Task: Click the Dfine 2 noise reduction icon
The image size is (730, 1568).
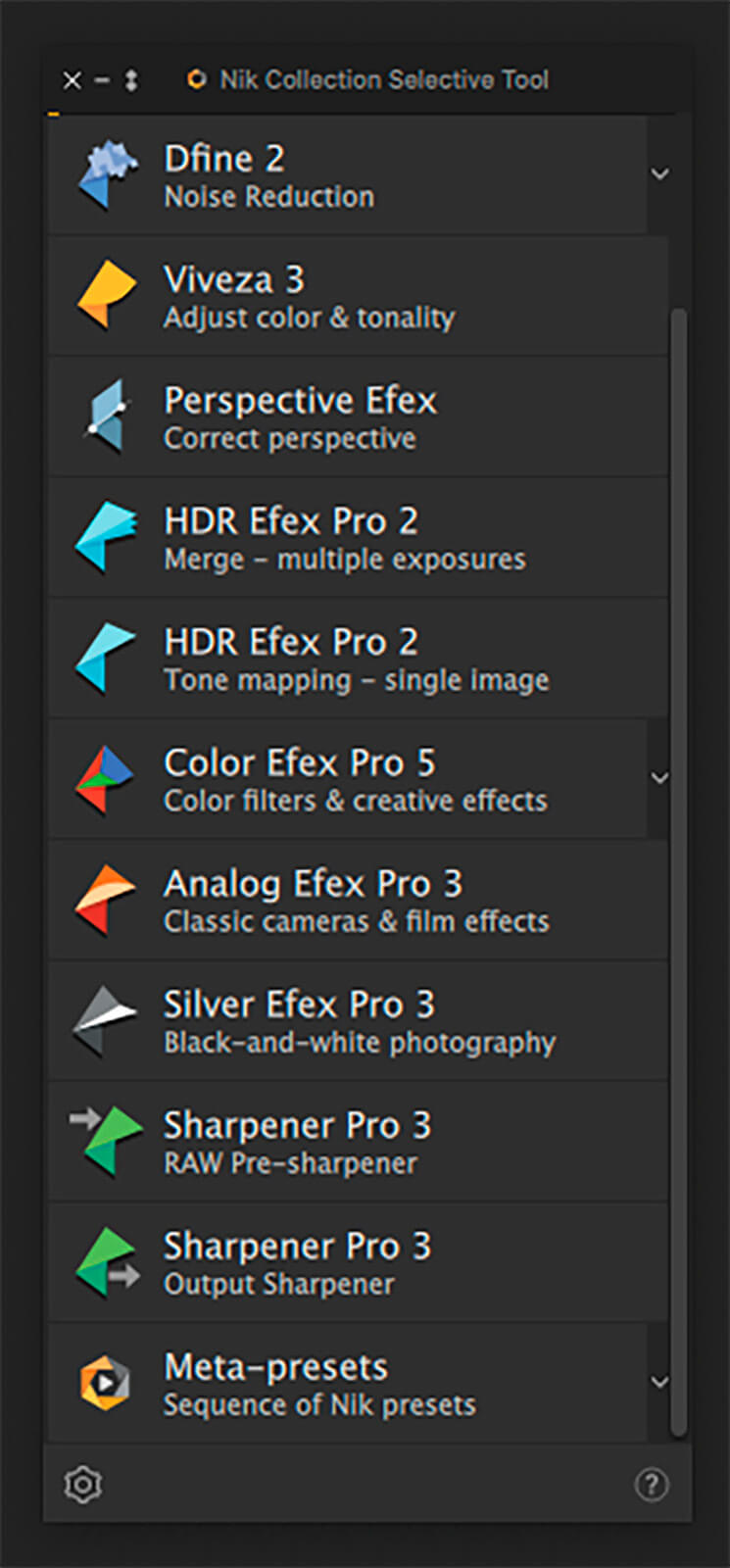Action: [x=107, y=175]
